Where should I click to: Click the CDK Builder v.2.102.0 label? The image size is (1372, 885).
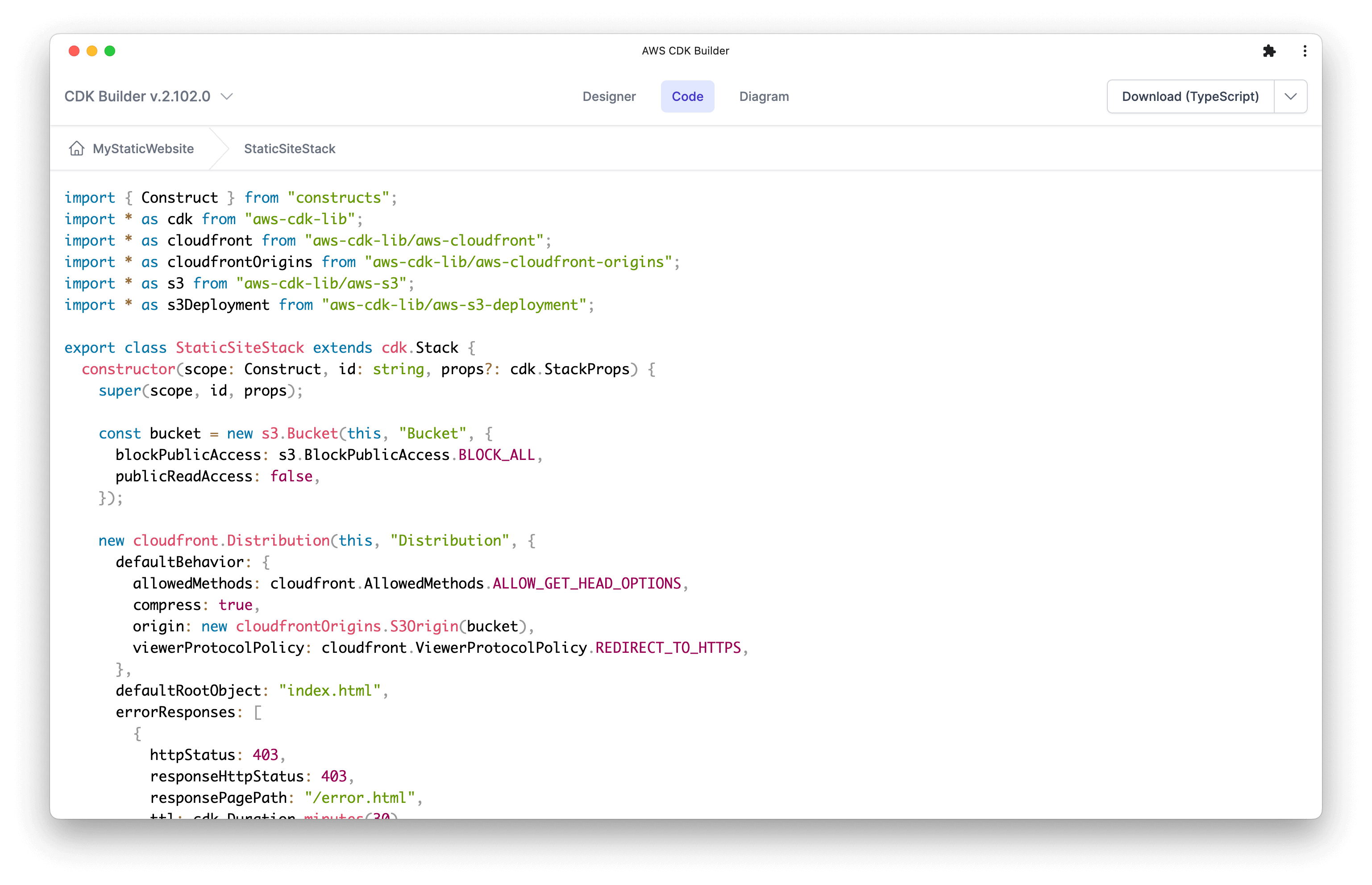point(137,96)
